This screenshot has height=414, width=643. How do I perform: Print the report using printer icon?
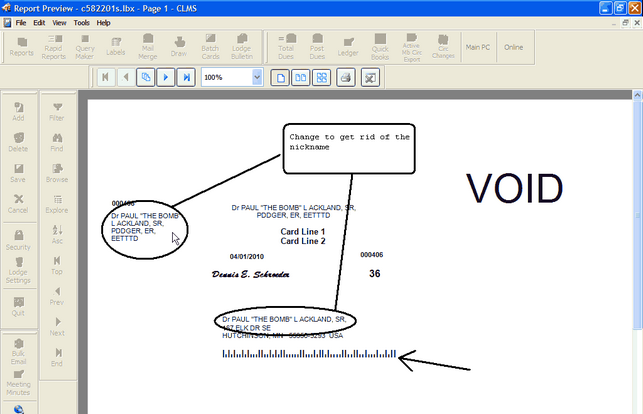pos(345,77)
